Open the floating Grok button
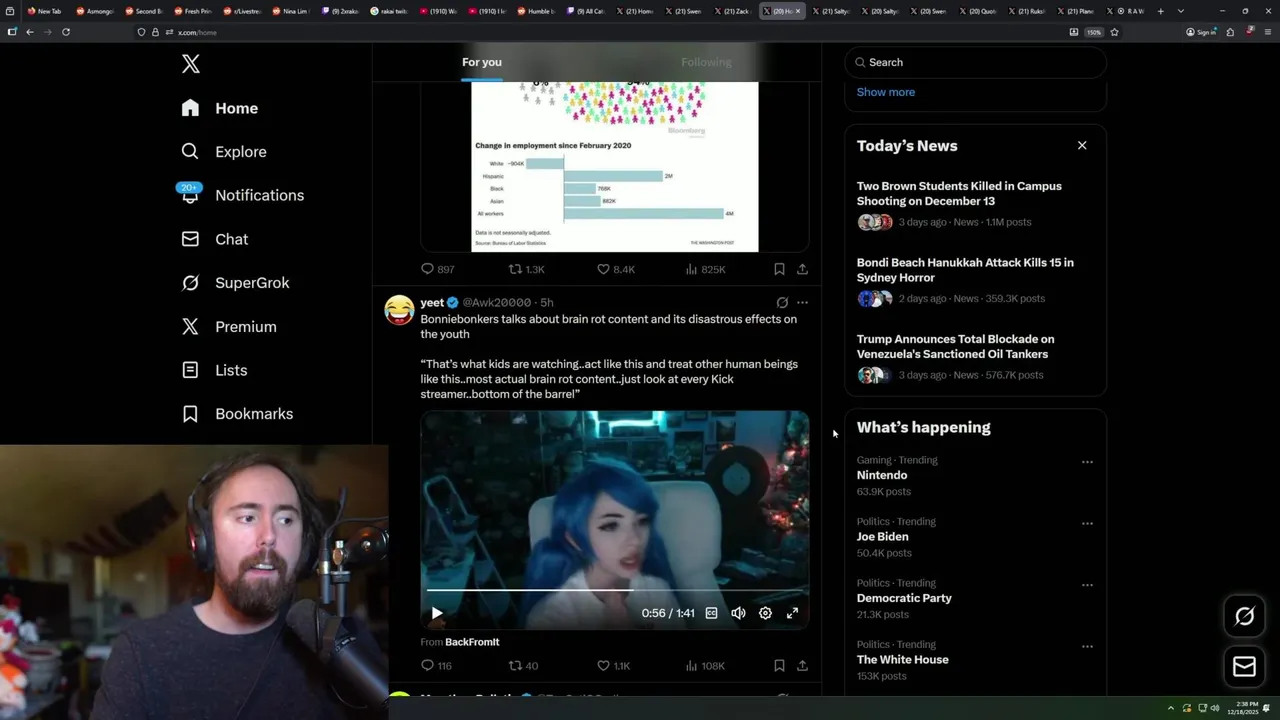This screenshot has height=720, width=1280. [x=1245, y=616]
